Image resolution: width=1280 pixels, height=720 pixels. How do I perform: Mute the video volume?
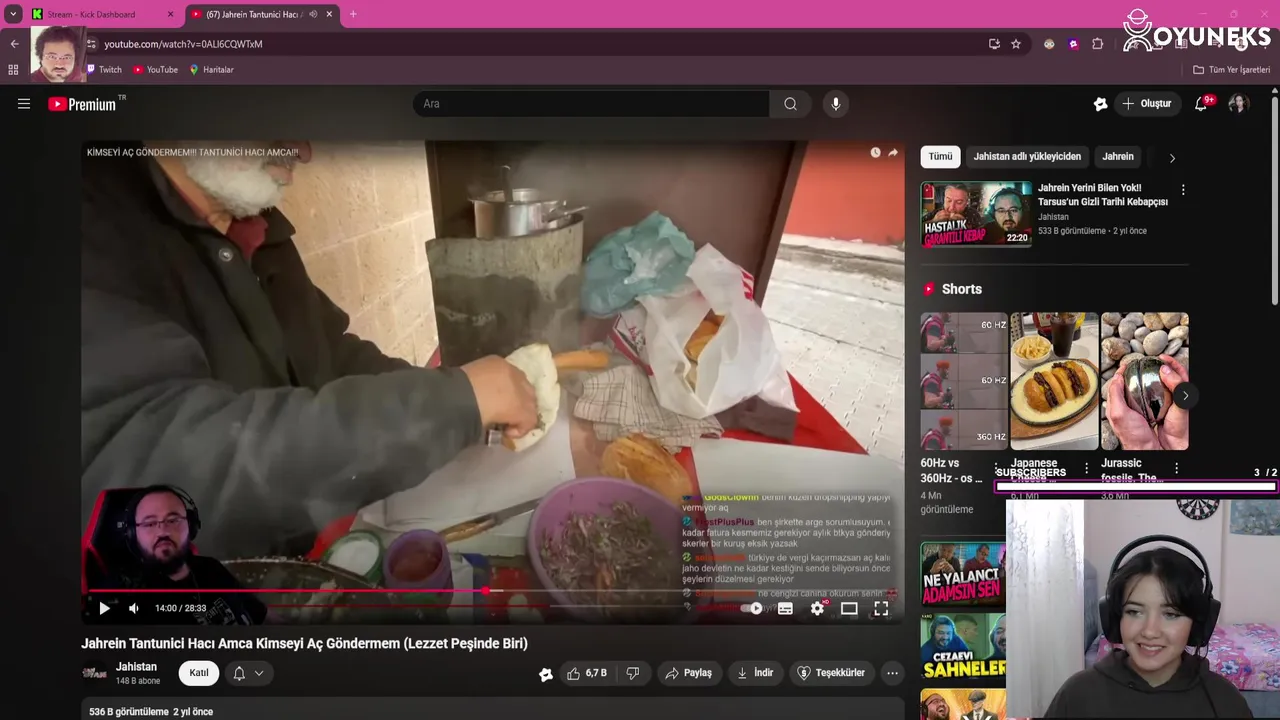point(134,608)
